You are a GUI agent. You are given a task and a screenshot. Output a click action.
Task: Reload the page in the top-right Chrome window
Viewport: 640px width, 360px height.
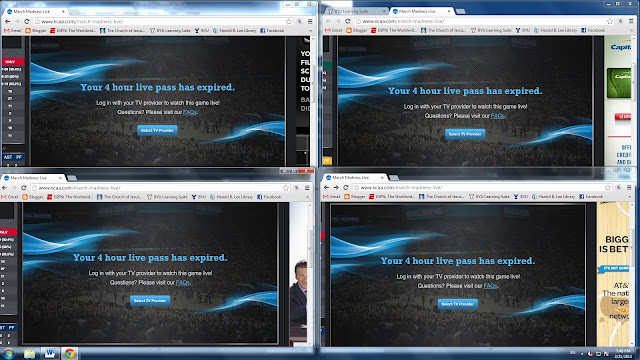pyautogui.click(x=348, y=21)
